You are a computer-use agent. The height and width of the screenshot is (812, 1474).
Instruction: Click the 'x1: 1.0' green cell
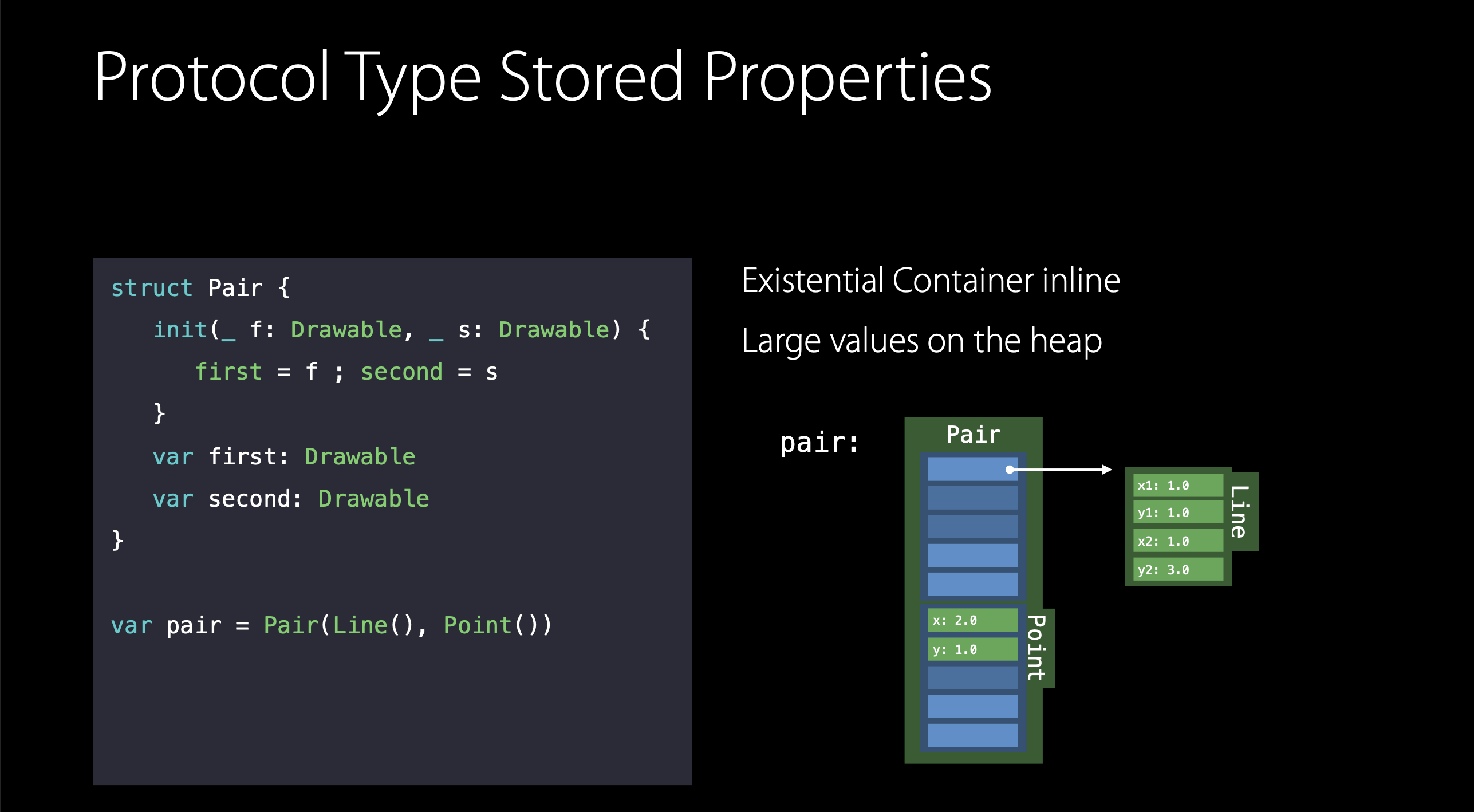point(1177,486)
